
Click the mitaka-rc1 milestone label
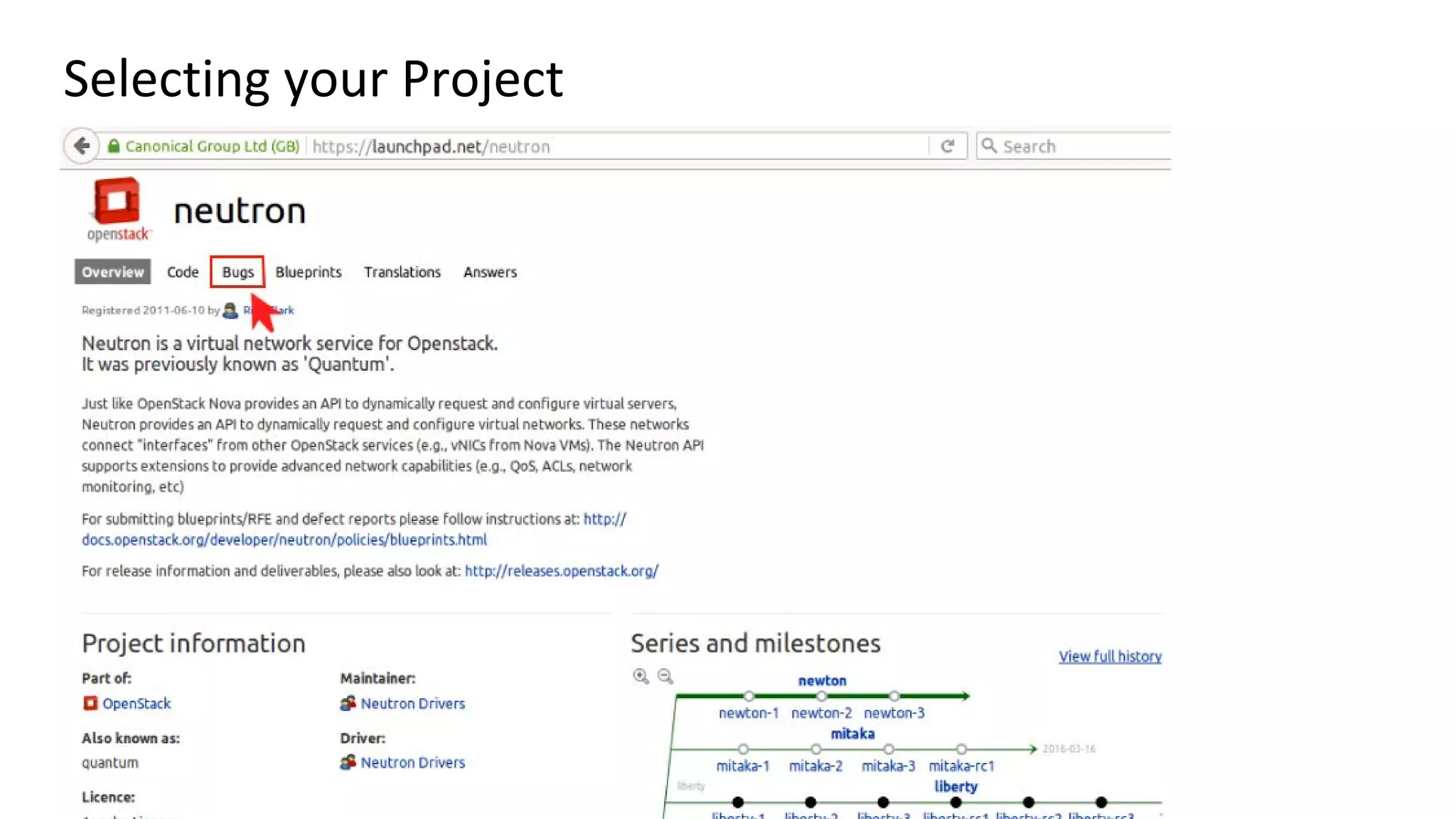[961, 766]
